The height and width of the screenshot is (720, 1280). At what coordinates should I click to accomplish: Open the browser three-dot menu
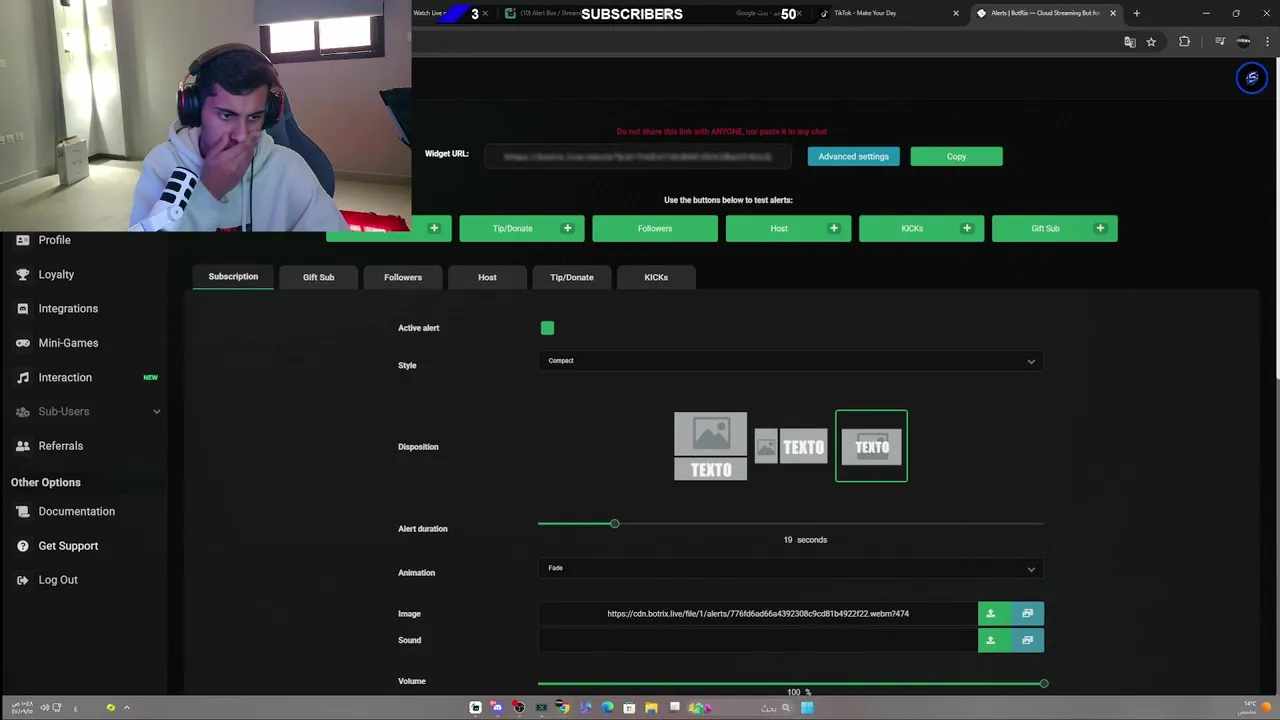click(1268, 42)
